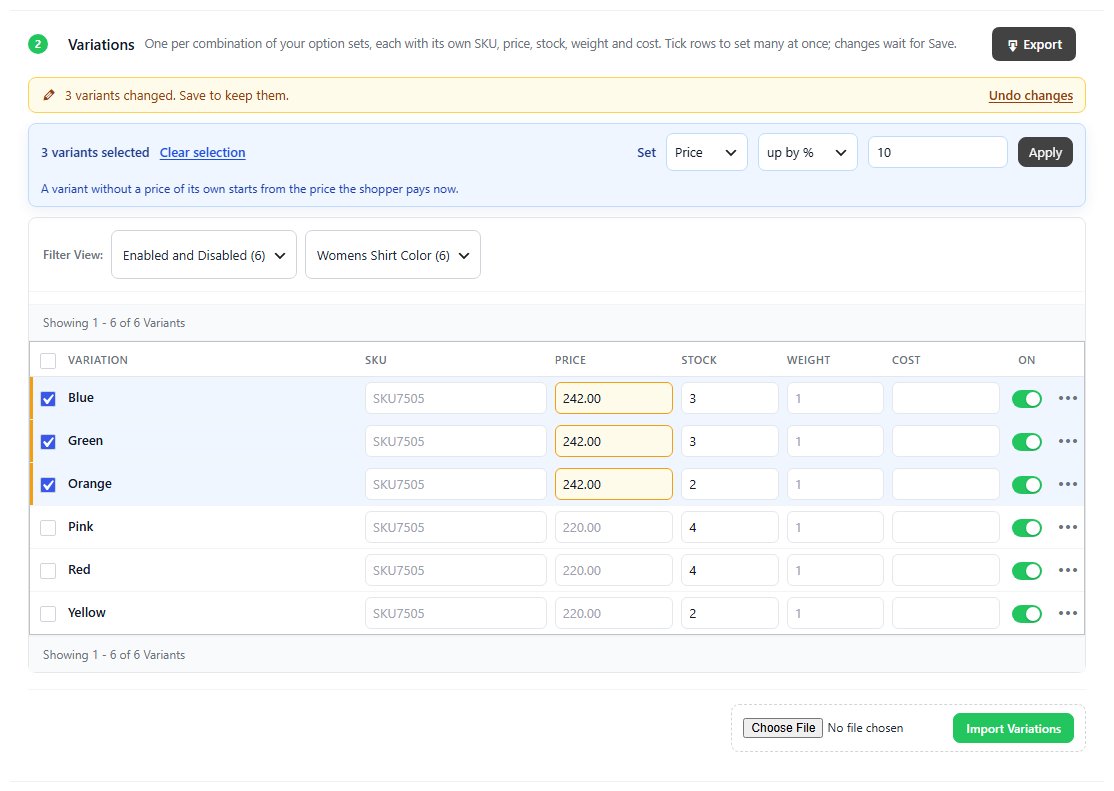Screen dimensions: 1114x791
Task: Open the more options menu for Red
Action: coord(1067,570)
